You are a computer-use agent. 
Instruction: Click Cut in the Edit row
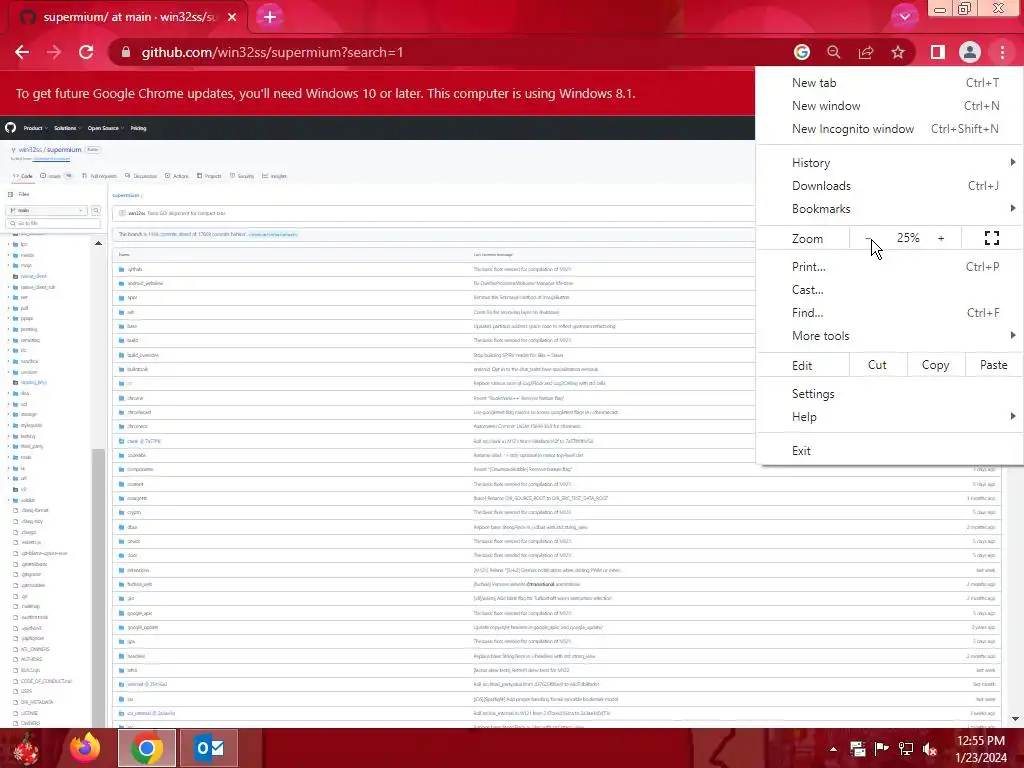[877, 365]
